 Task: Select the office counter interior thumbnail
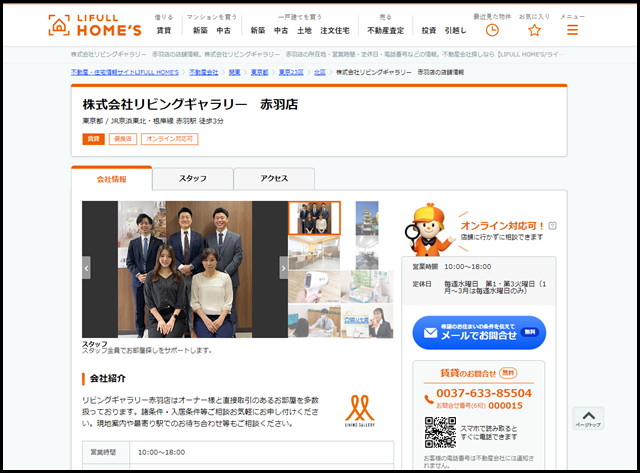click(x=314, y=253)
